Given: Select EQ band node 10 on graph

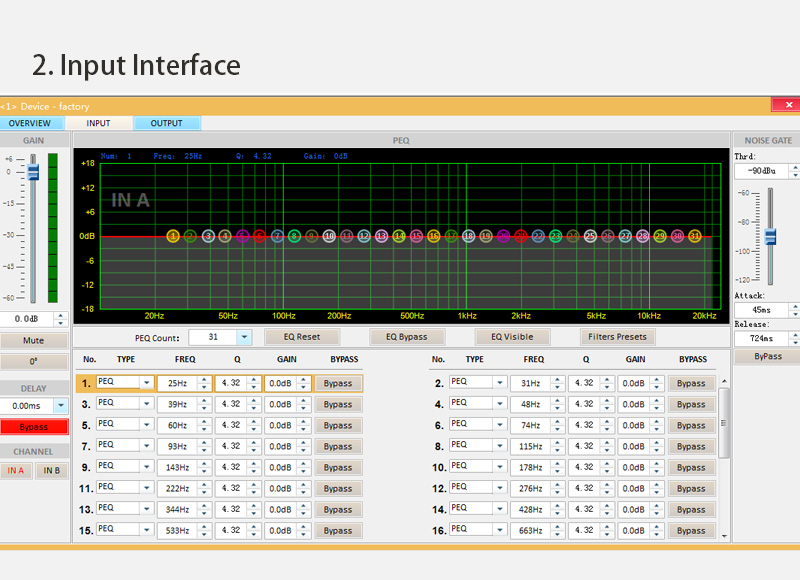Looking at the screenshot, I should [329, 236].
